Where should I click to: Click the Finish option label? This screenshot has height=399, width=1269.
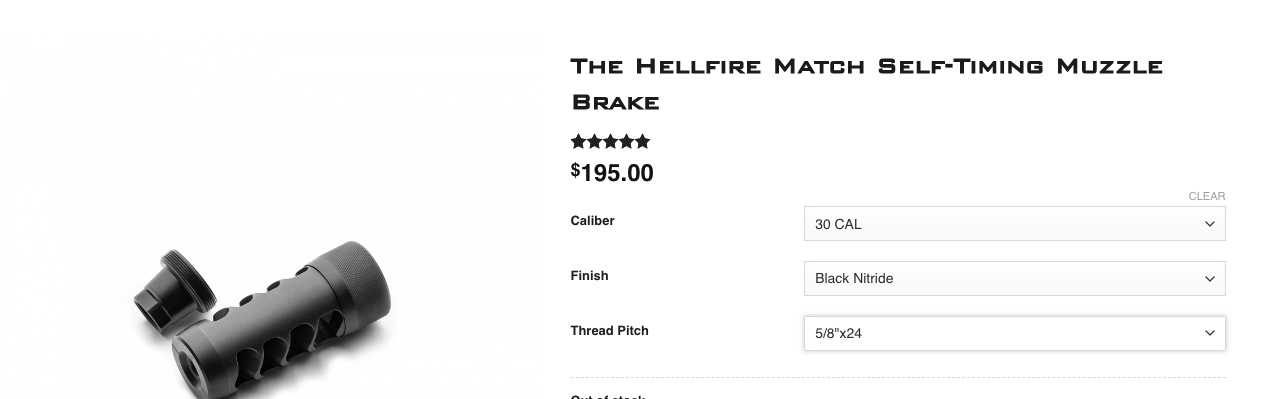click(x=589, y=276)
